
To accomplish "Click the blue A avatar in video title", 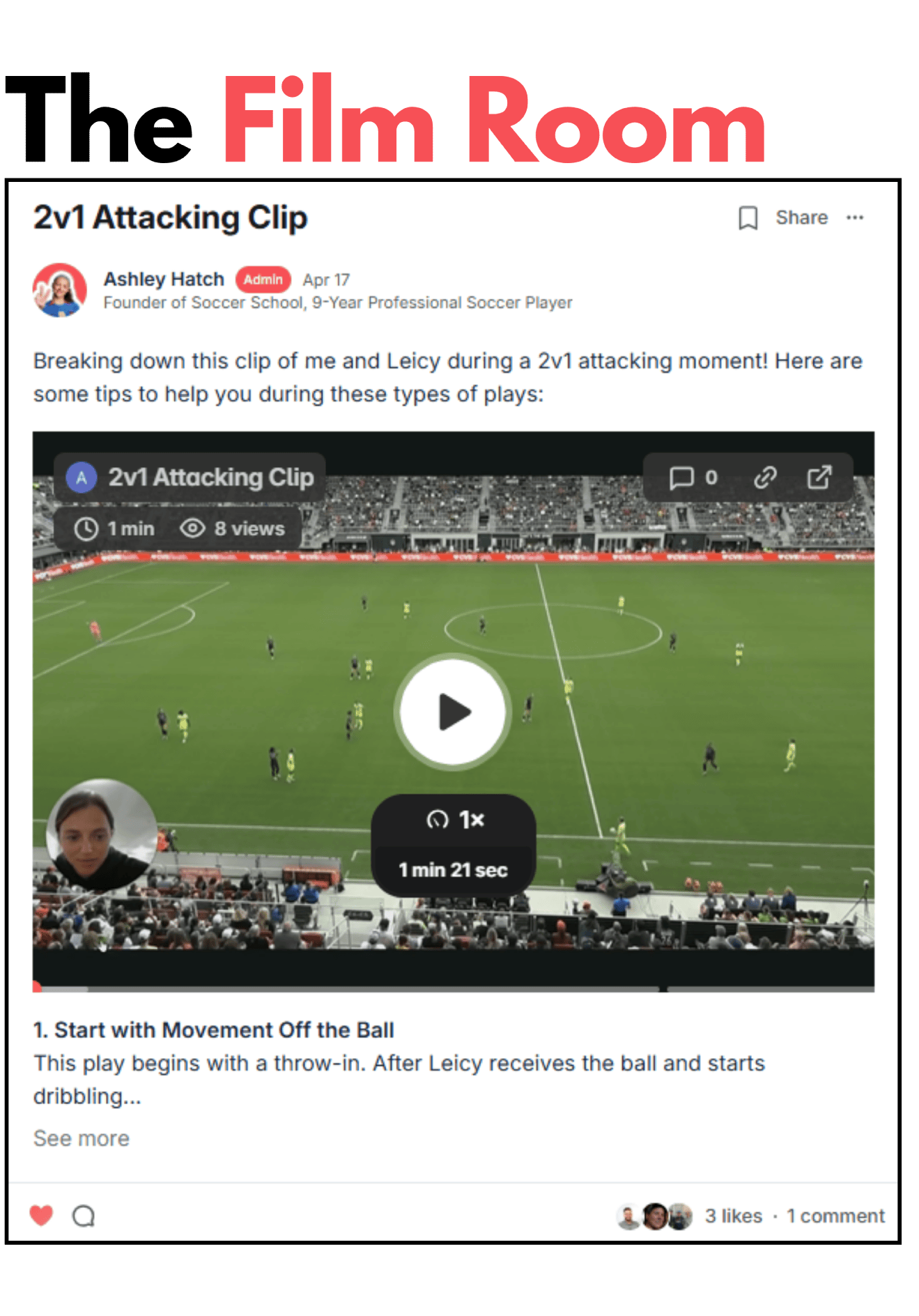I will [x=82, y=477].
